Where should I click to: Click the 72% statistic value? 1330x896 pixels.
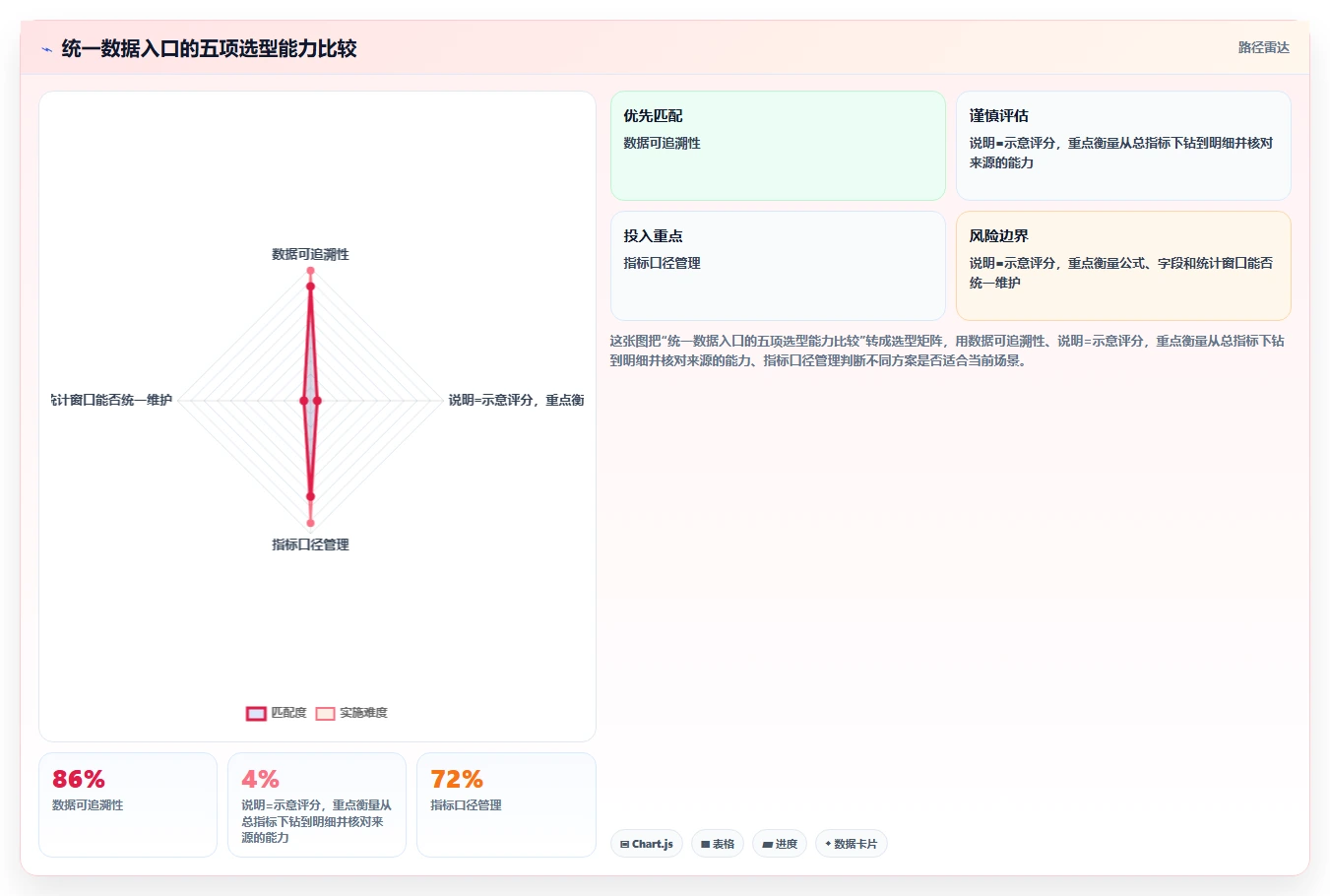457,779
